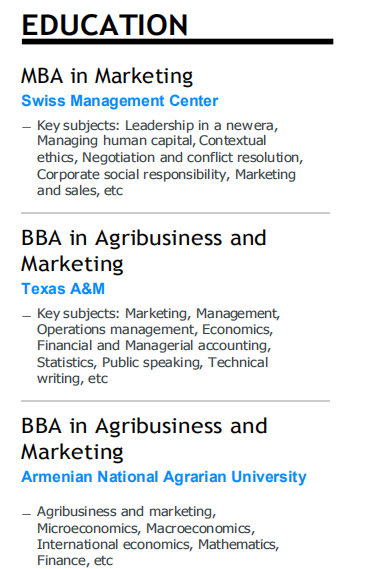Click the dash bullet before Leadership subjects
Image resolution: width=387 pixels, height=569 pixels.
[x=26, y=127]
